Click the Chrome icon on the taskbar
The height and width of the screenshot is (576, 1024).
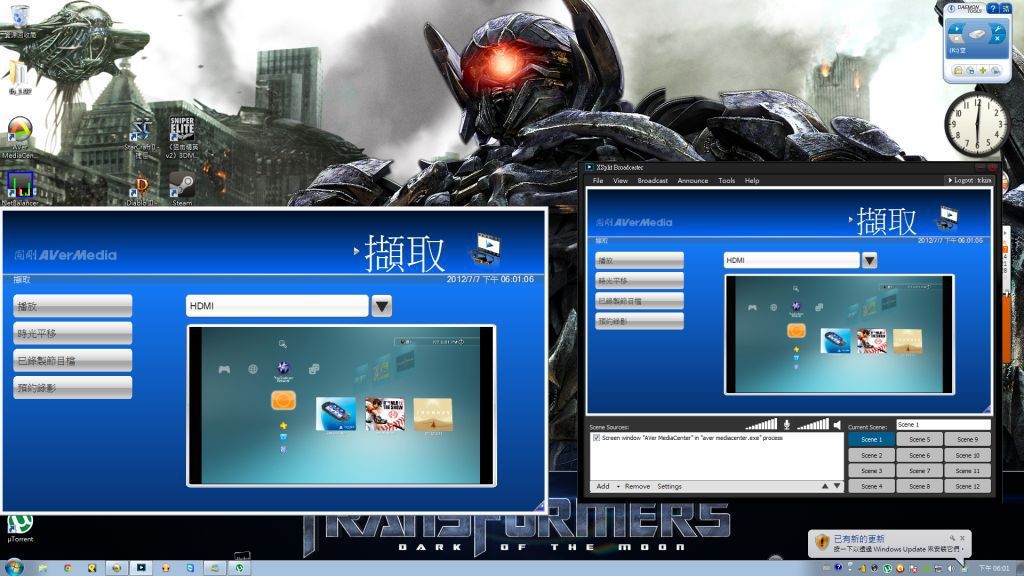click(x=67, y=568)
